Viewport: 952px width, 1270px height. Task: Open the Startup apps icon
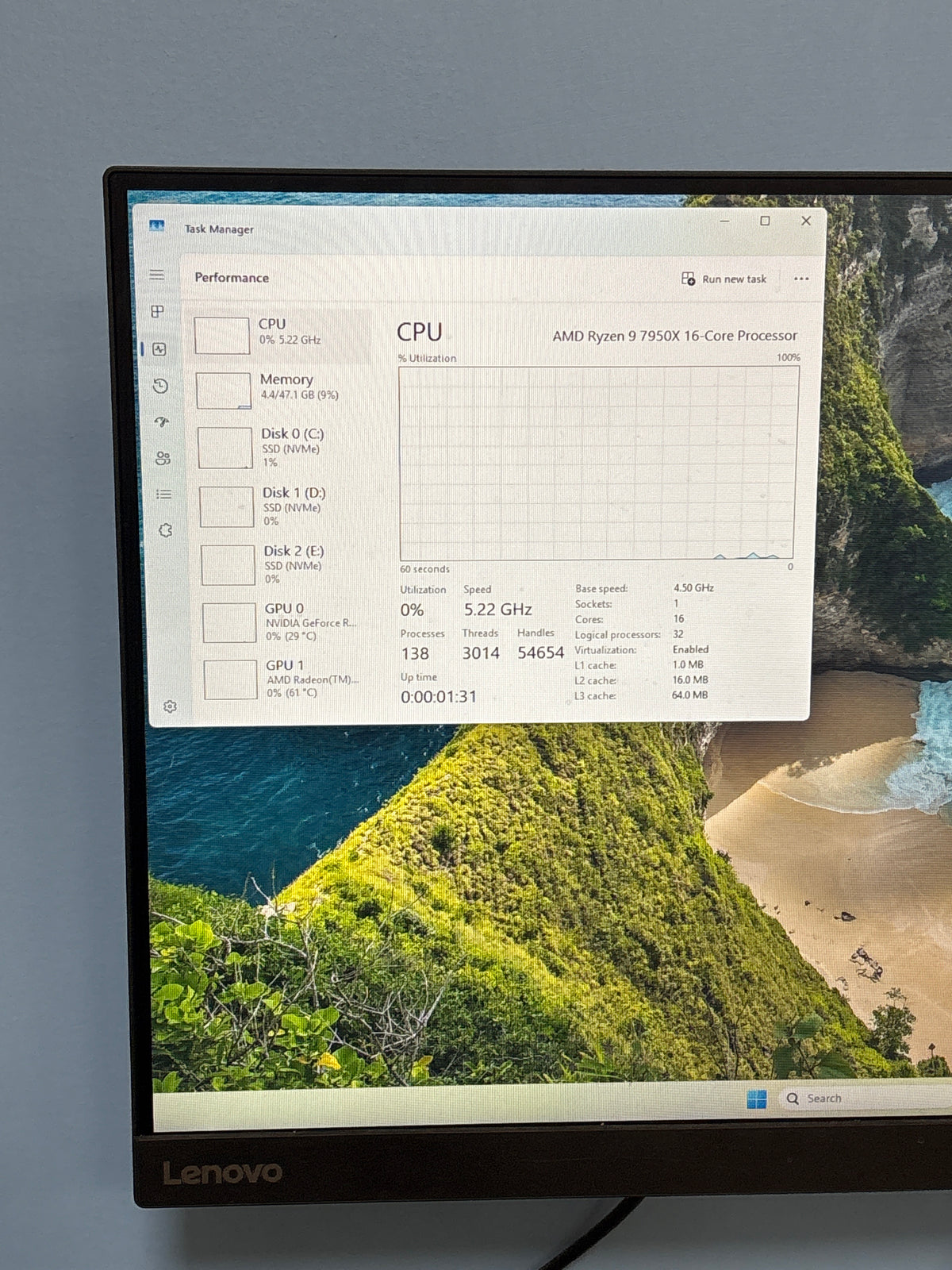tap(162, 422)
